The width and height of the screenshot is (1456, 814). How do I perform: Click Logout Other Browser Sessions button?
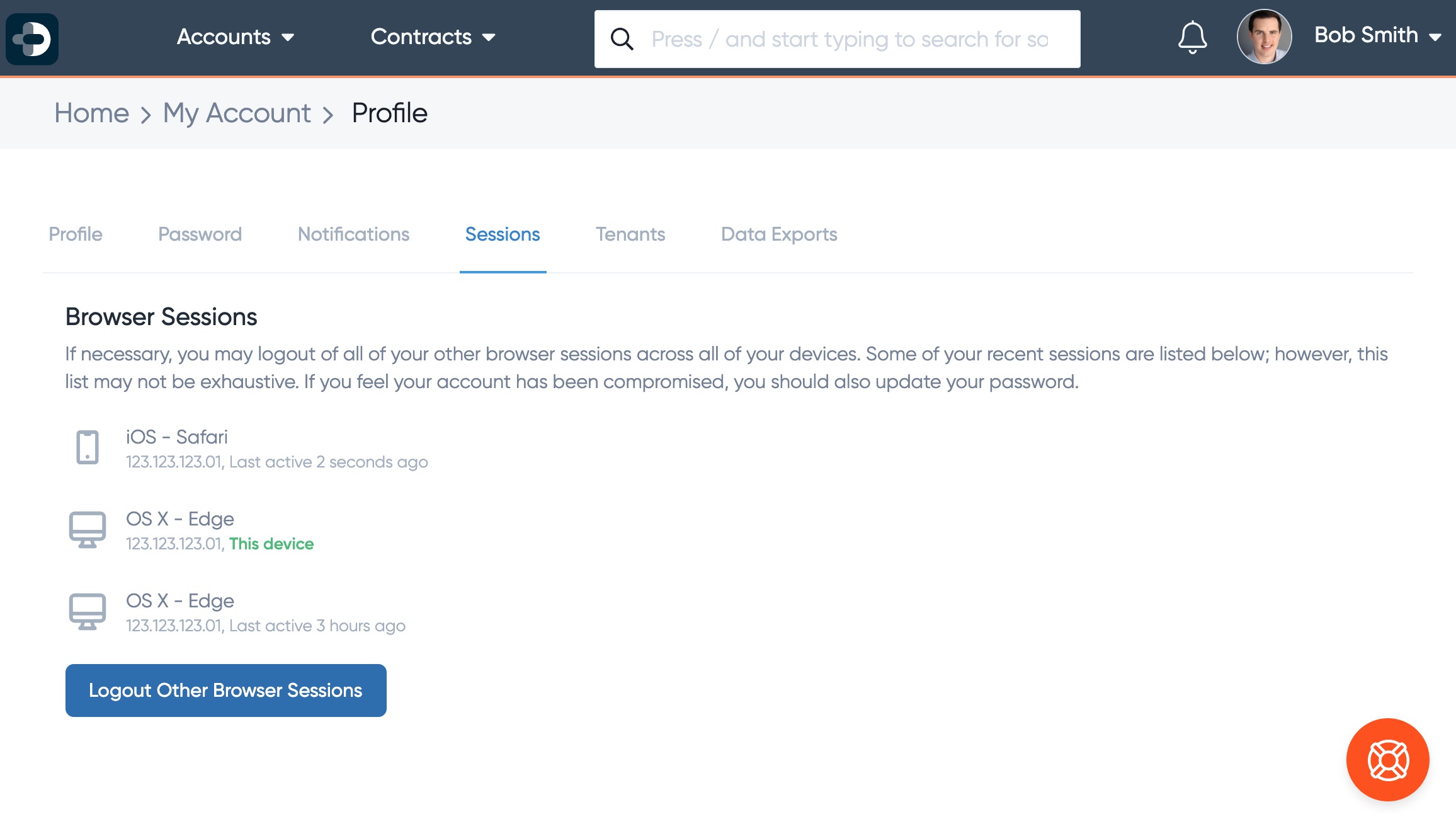(x=226, y=691)
